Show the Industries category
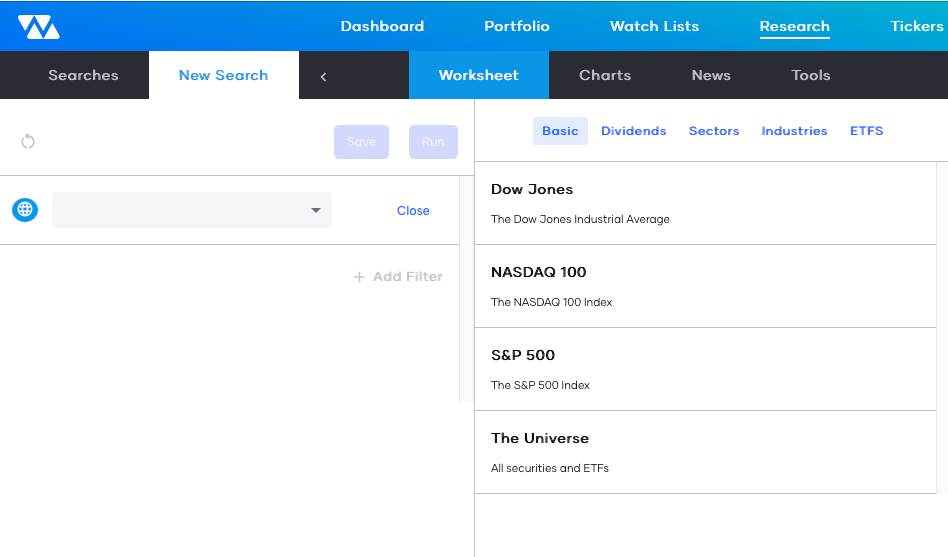The width and height of the screenshot is (948, 557). pos(794,131)
